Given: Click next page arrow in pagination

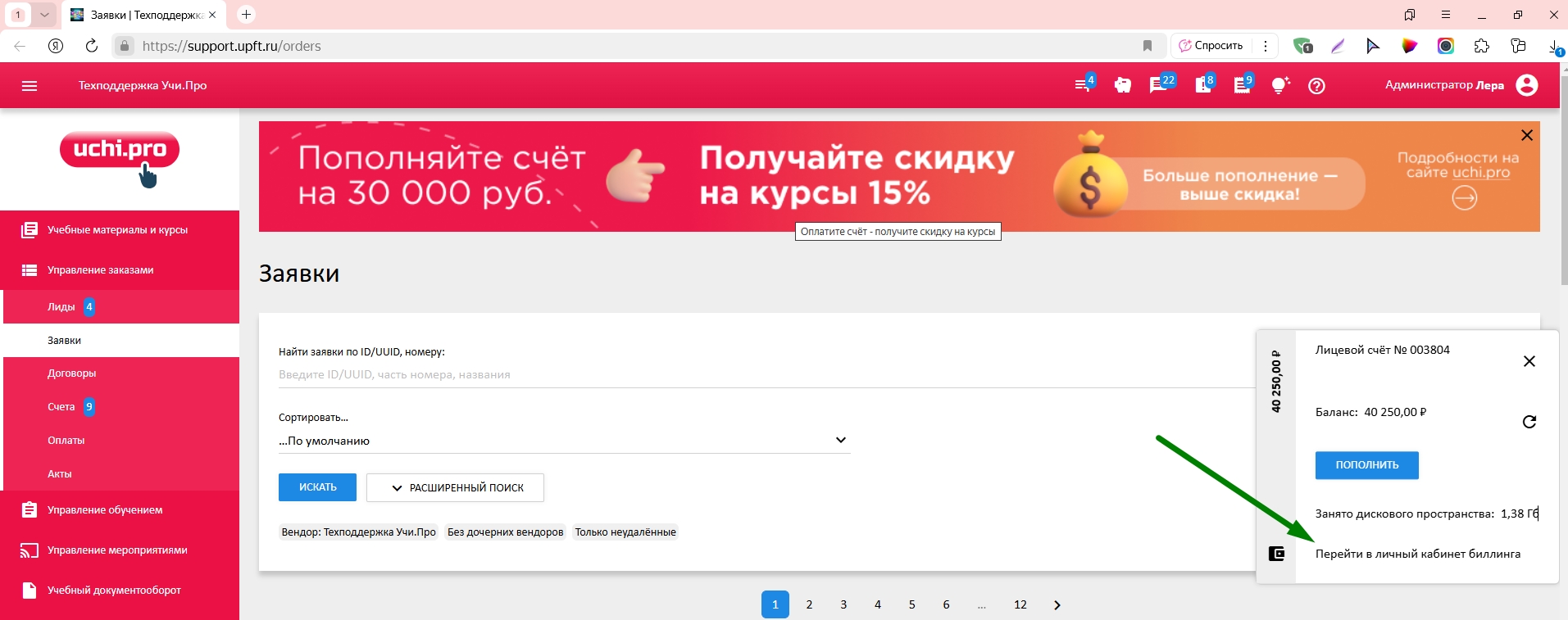Looking at the screenshot, I should pos(1057,604).
